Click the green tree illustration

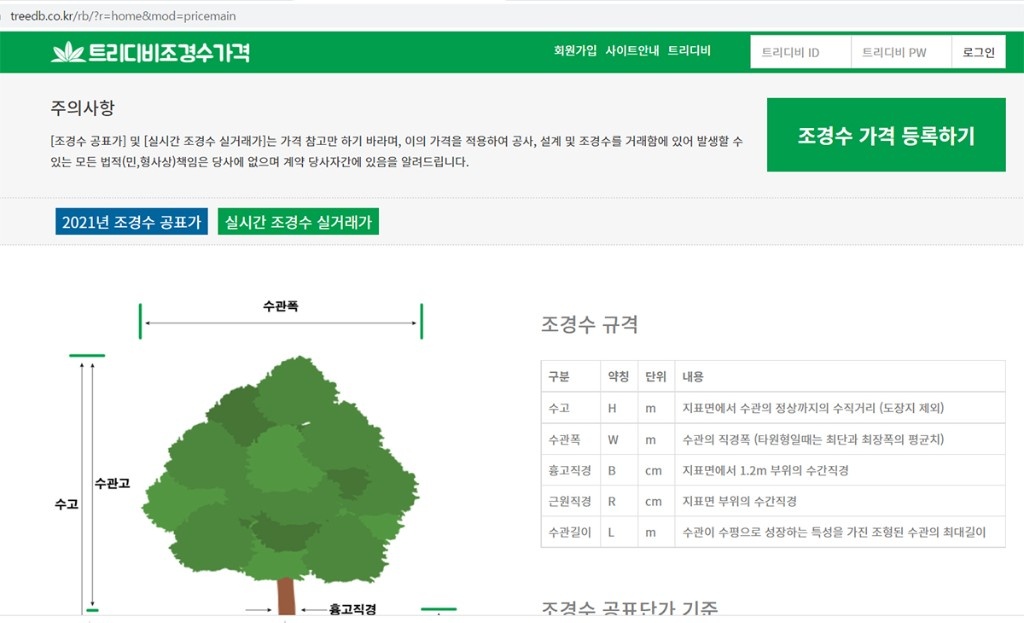[290, 470]
